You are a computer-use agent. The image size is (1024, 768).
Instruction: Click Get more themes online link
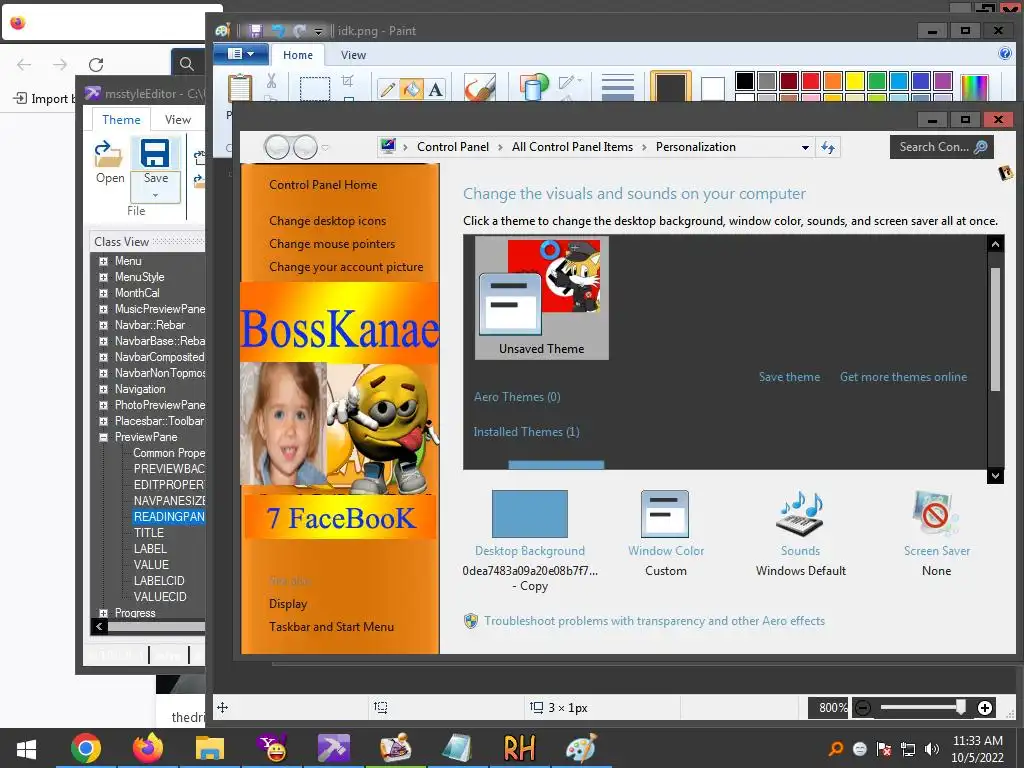903,377
